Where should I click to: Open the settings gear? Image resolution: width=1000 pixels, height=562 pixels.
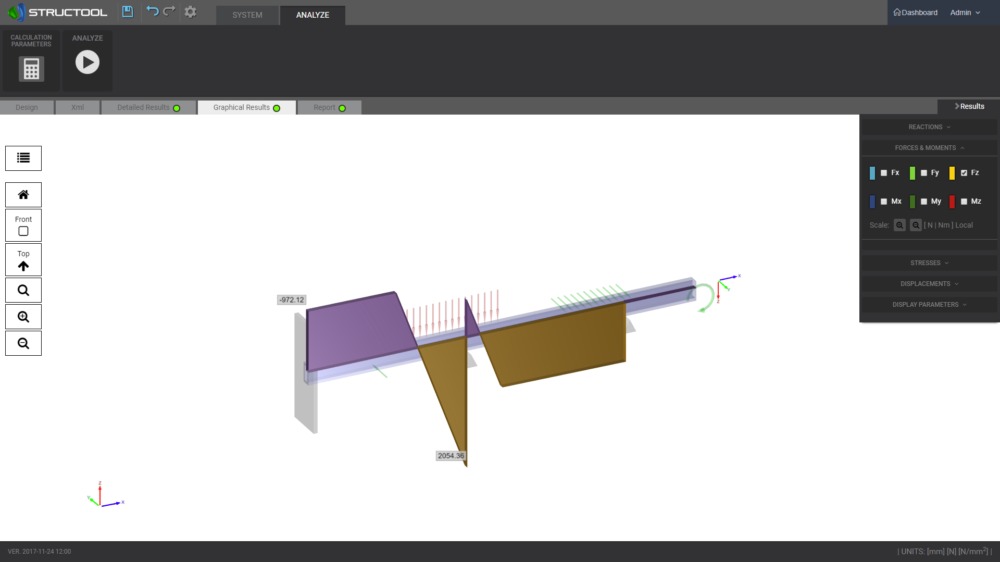pyautogui.click(x=190, y=11)
